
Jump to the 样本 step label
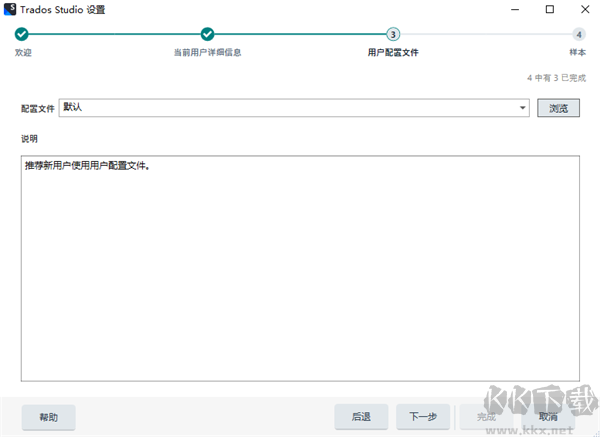pos(577,52)
